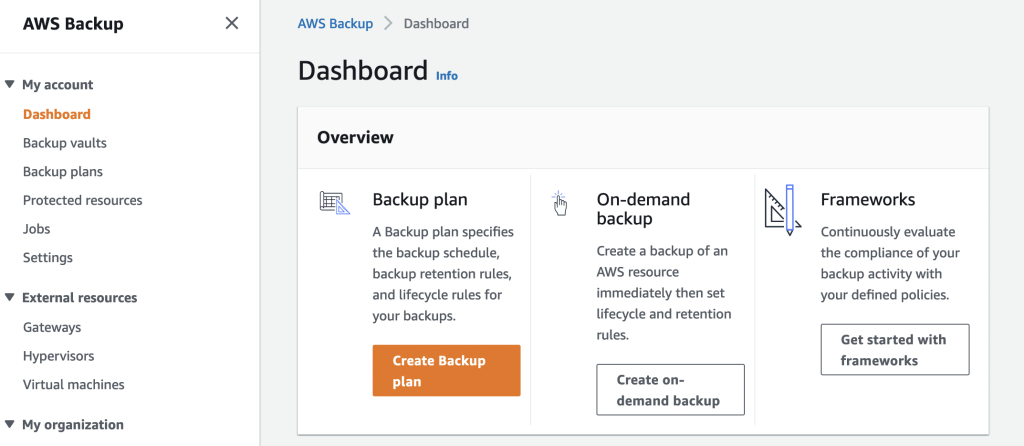Open Virtual machines in the sidebar

coord(74,385)
